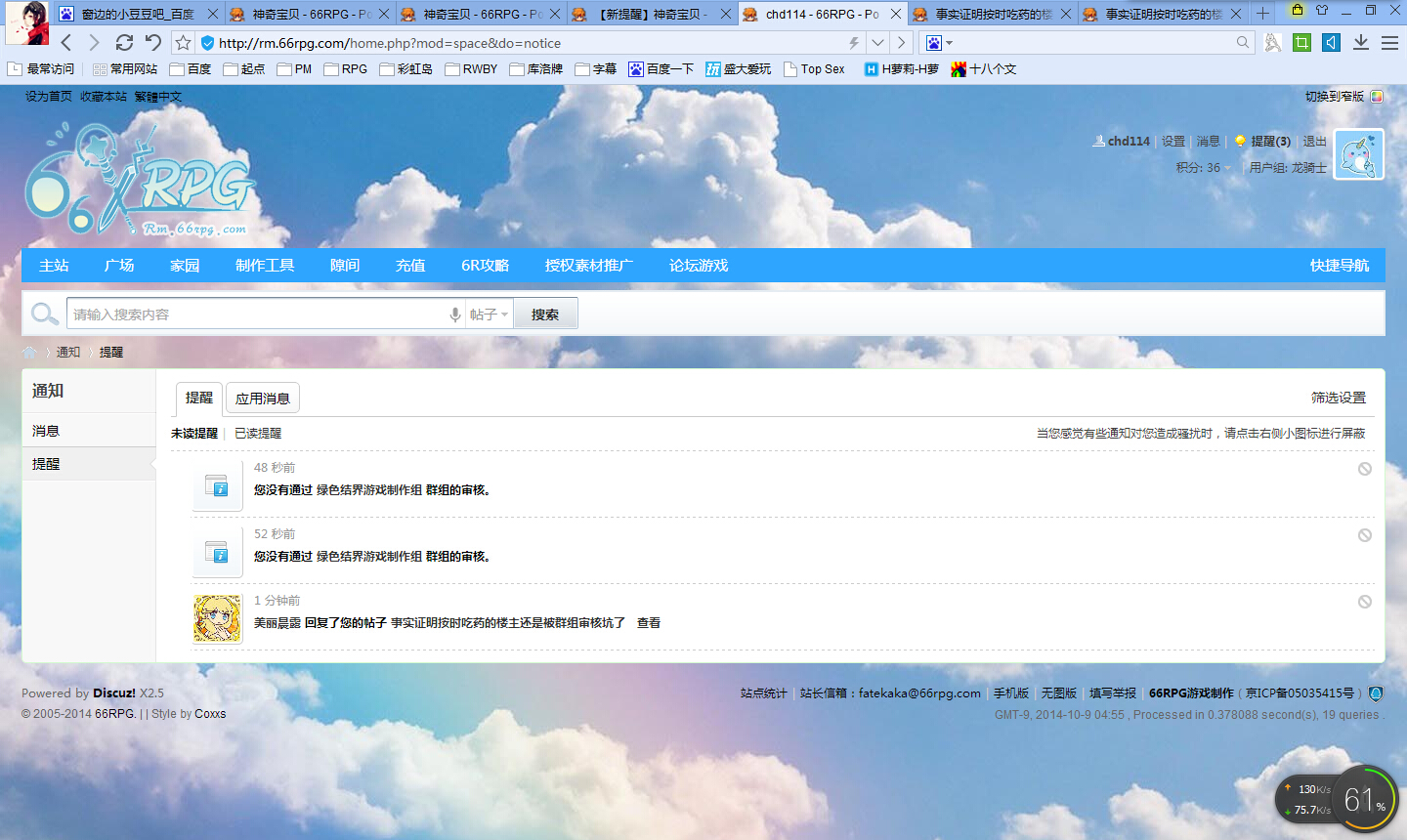Open a new browser tab with the plus
The height and width of the screenshot is (840, 1407).
coord(1262,14)
